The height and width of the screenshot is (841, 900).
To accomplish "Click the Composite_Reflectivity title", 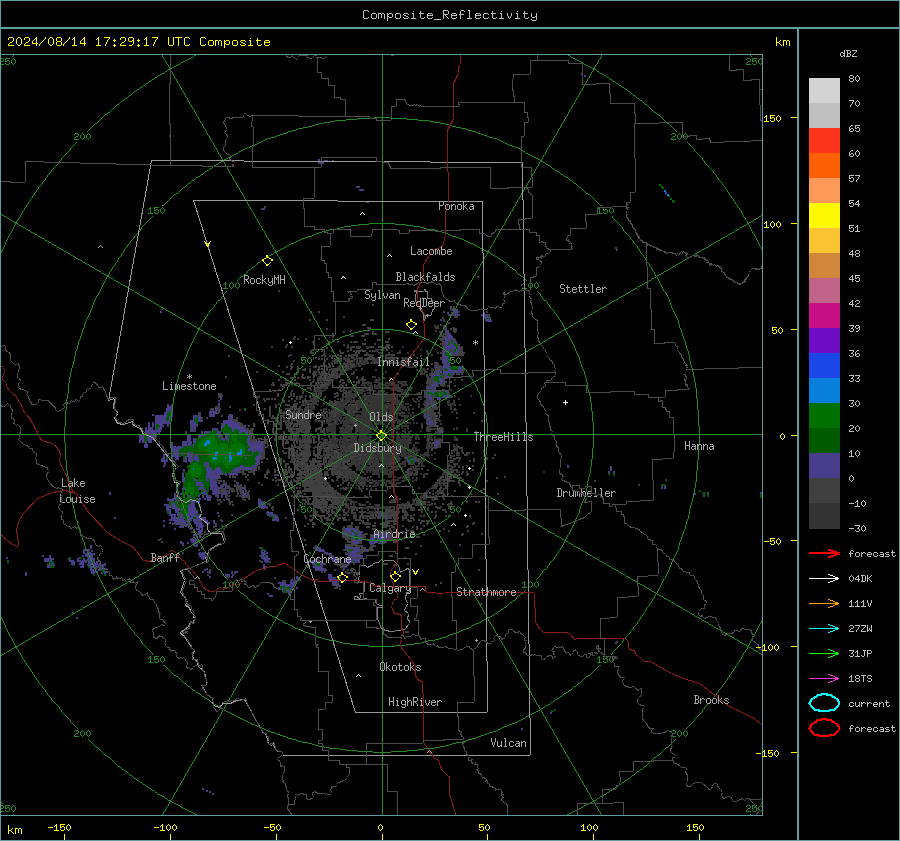I will pos(449,15).
